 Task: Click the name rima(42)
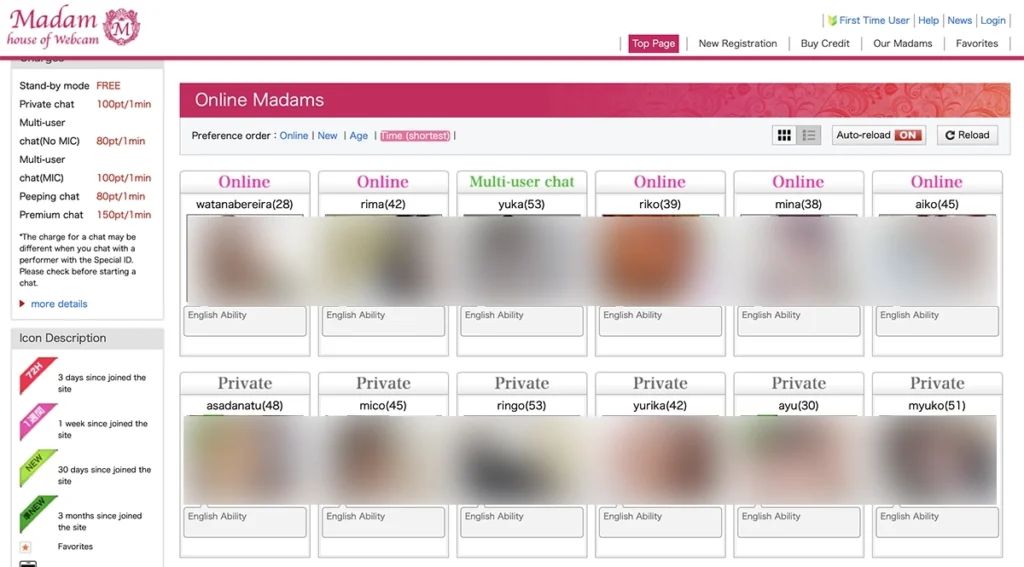pyautogui.click(x=383, y=204)
